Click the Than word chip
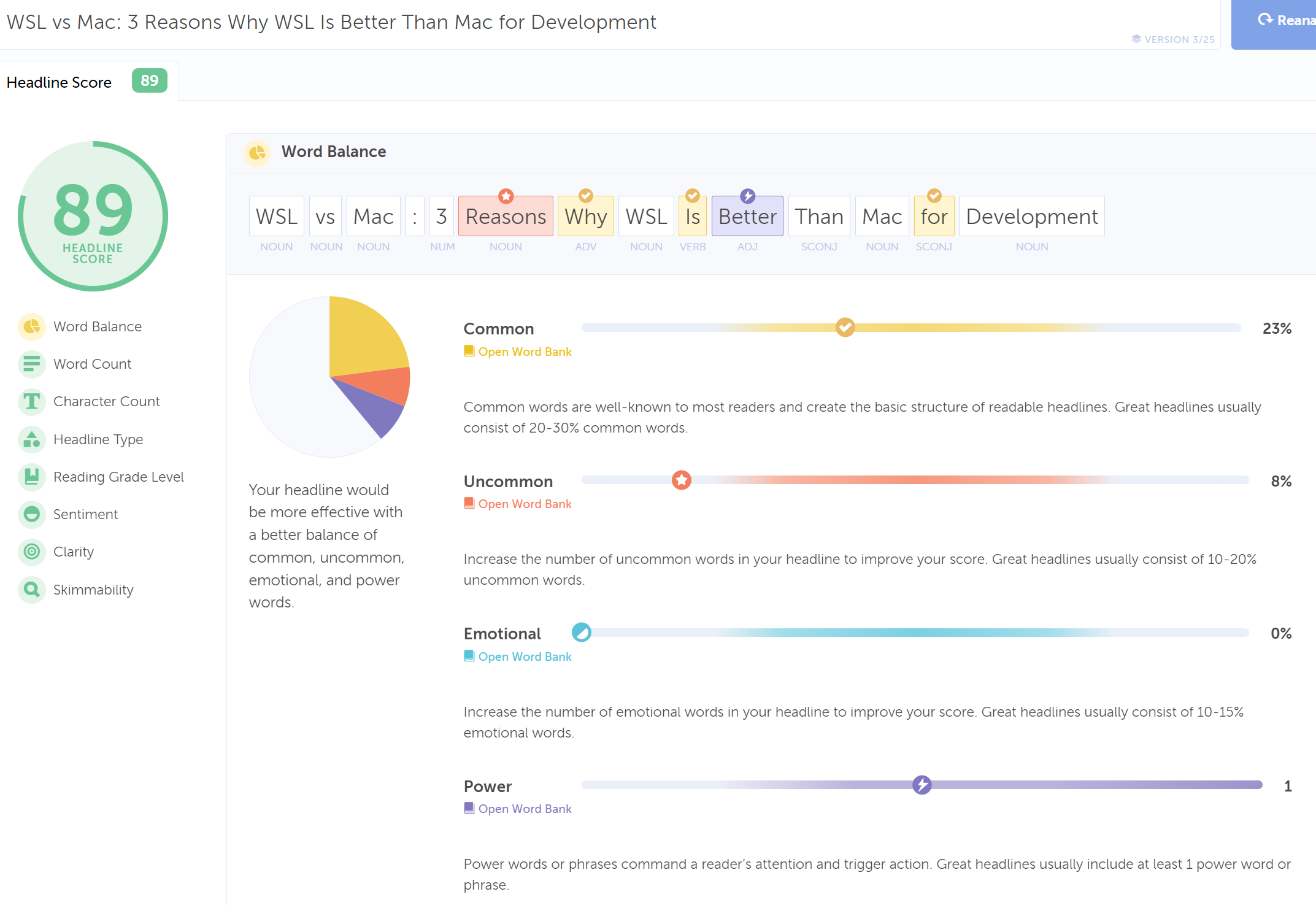Viewport: 1316px width, 905px height. tap(819, 216)
